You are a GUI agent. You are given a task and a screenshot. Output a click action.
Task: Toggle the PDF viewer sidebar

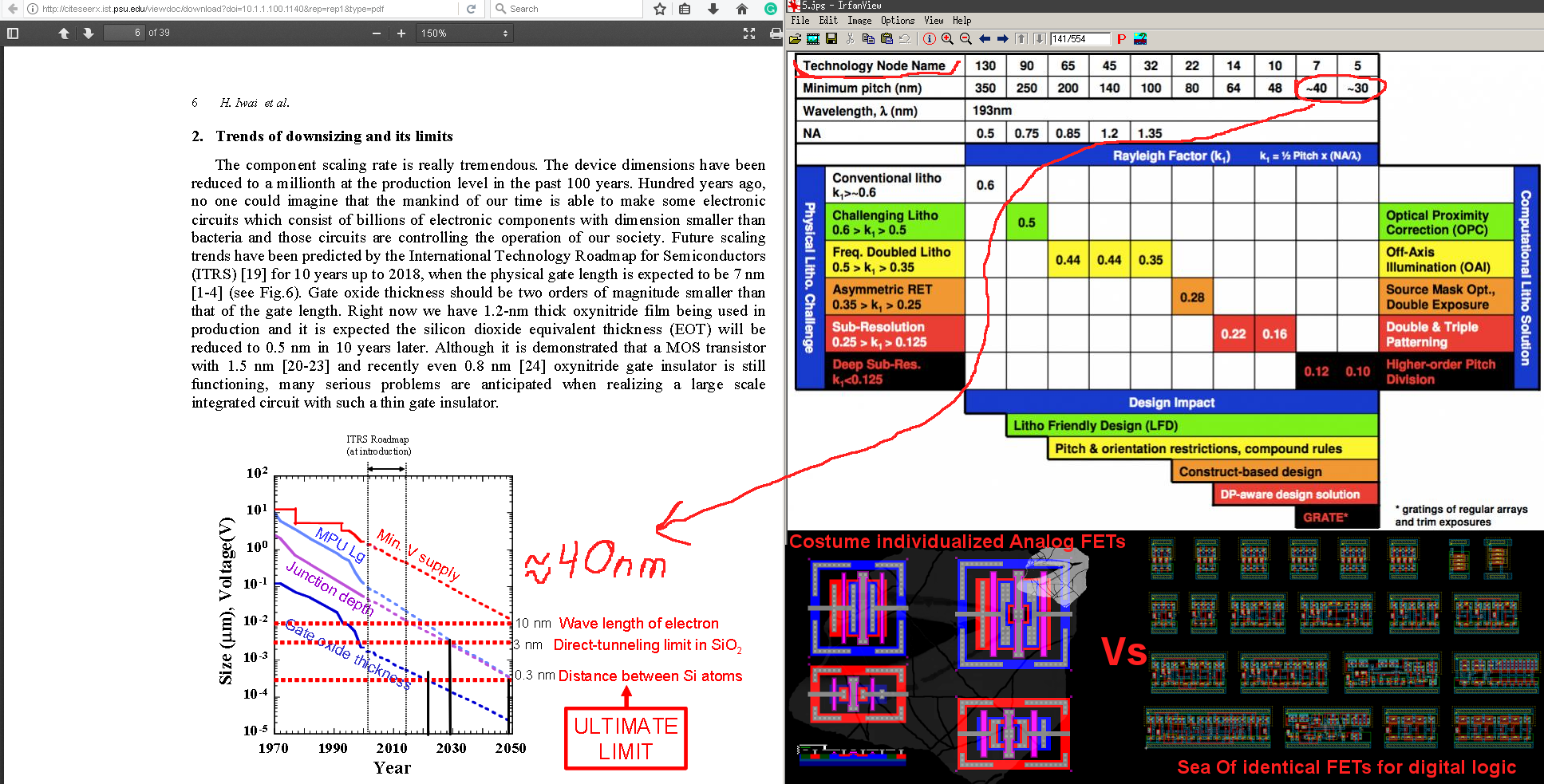[x=12, y=33]
